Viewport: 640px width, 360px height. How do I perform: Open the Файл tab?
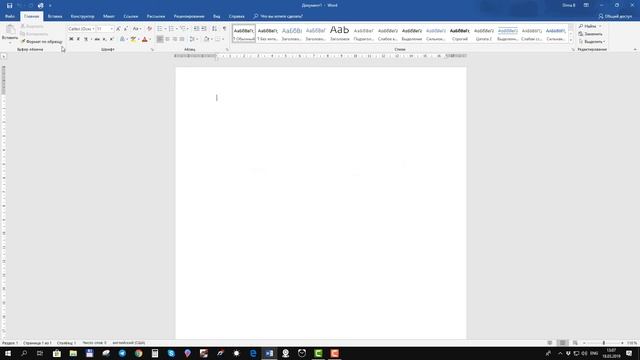point(10,16)
